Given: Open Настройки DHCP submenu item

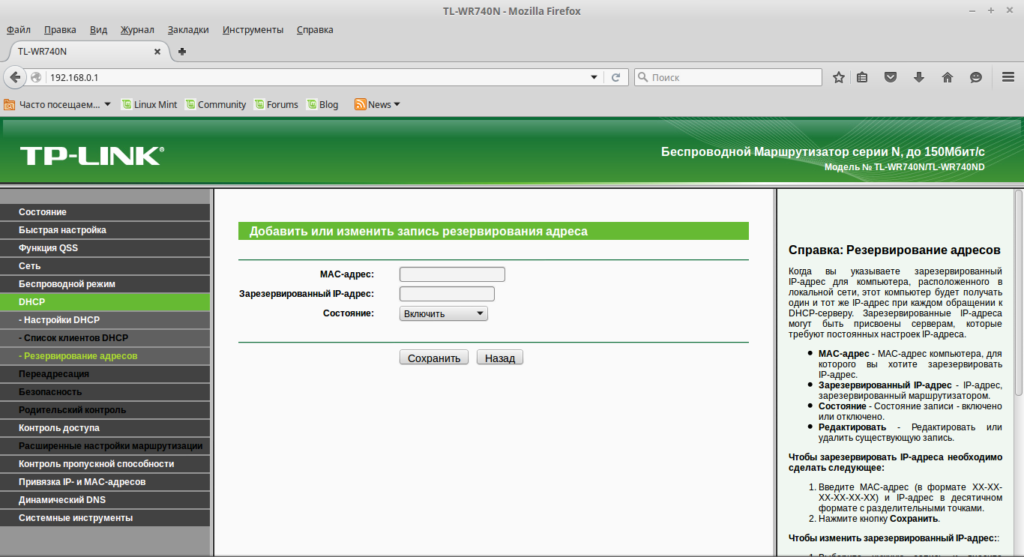Looking at the screenshot, I should click(105, 320).
